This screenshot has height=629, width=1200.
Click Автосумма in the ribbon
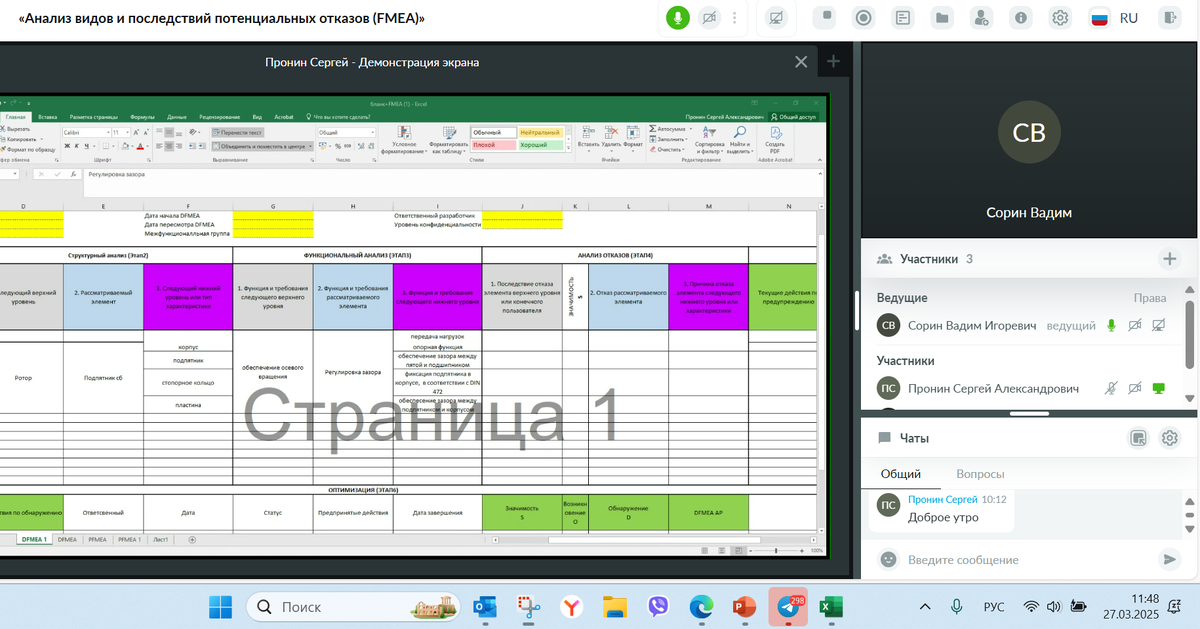click(x=670, y=129)
